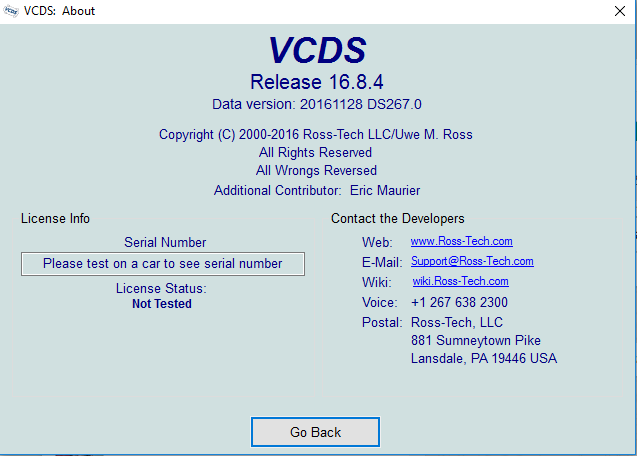Click the Serial Number field
Screen dimensions: 637x456
163,264
